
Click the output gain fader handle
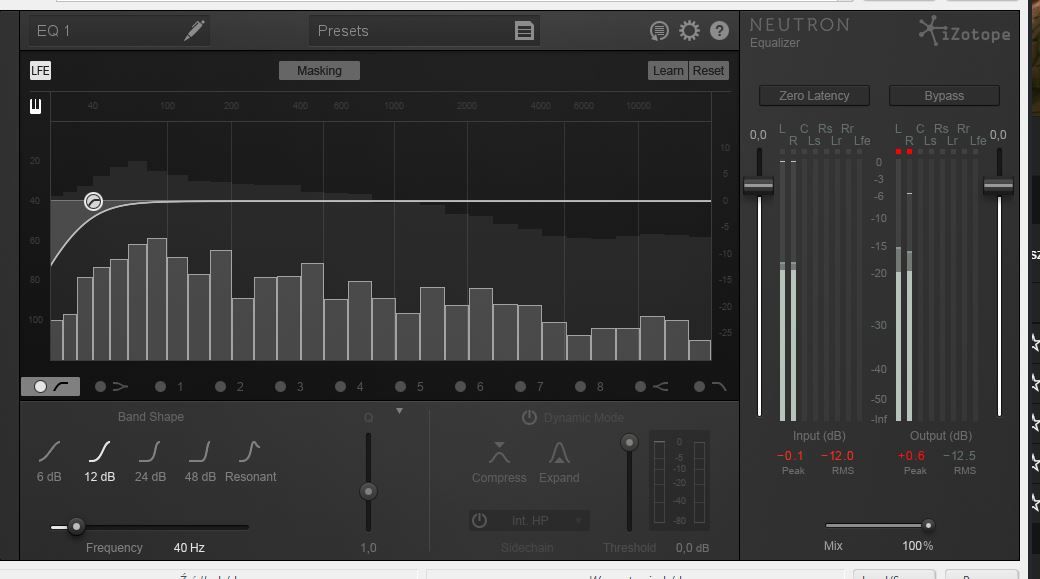click(x=998, y=186)
